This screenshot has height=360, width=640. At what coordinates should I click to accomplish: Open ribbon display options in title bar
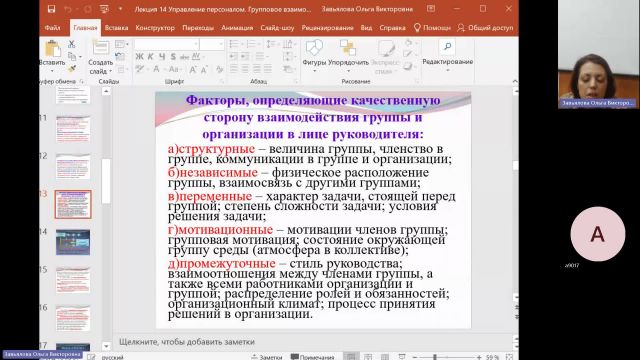[431, 9]
